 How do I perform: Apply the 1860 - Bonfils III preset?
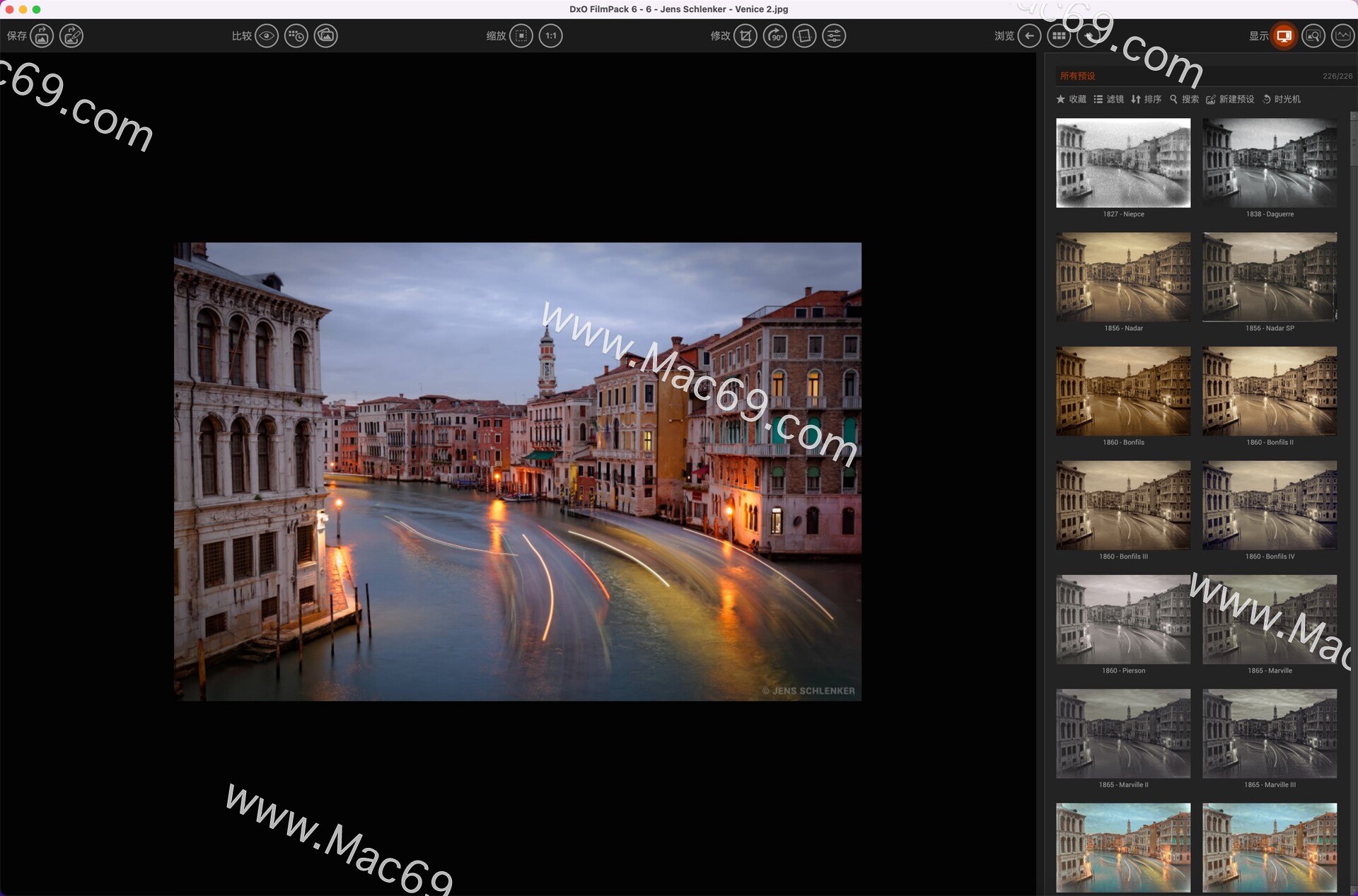coord(1123,506)
